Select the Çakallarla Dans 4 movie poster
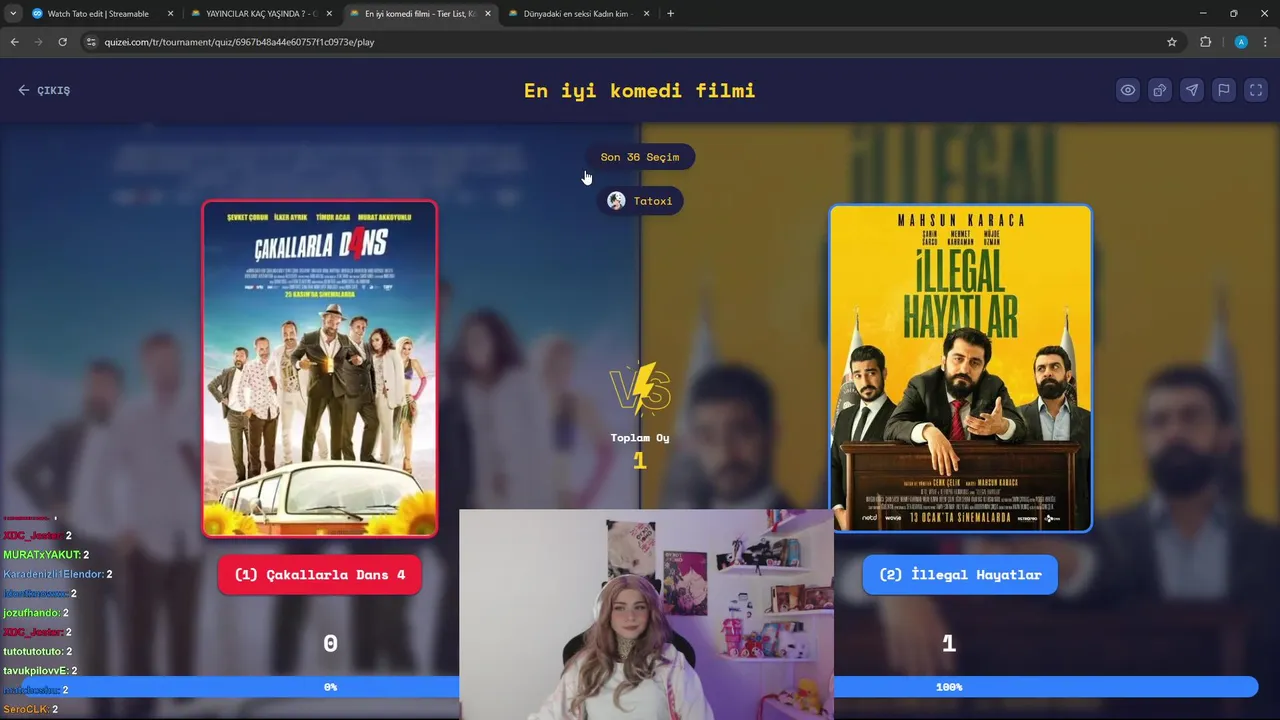The image size is (1280, 720). click(320, 369)
